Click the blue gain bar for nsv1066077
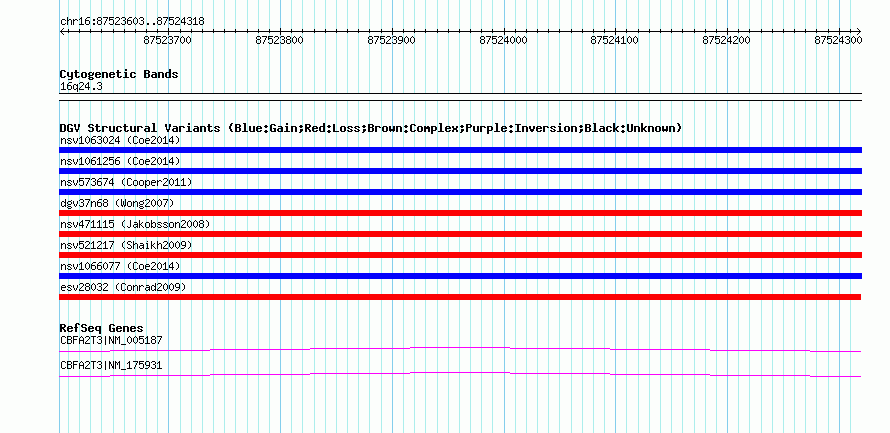 point(460,276)
